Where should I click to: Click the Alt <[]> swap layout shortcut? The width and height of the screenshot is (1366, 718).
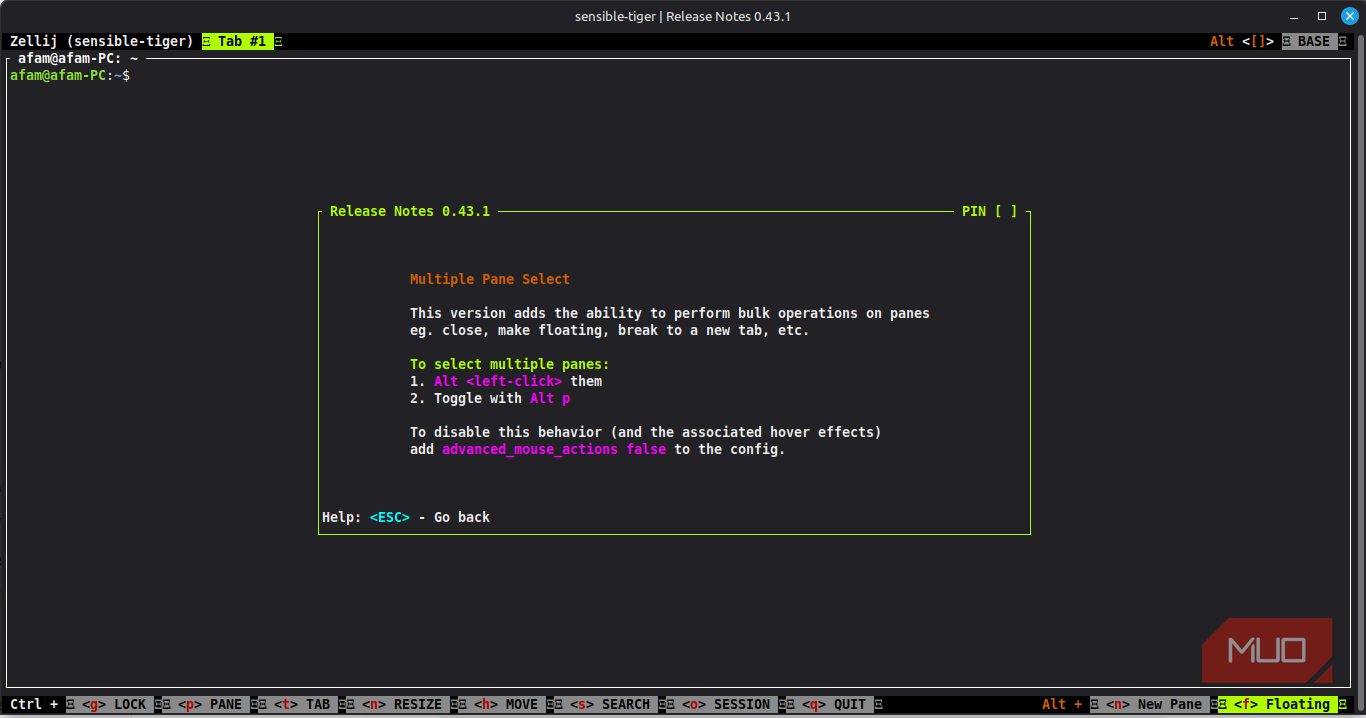(1242, 41)
